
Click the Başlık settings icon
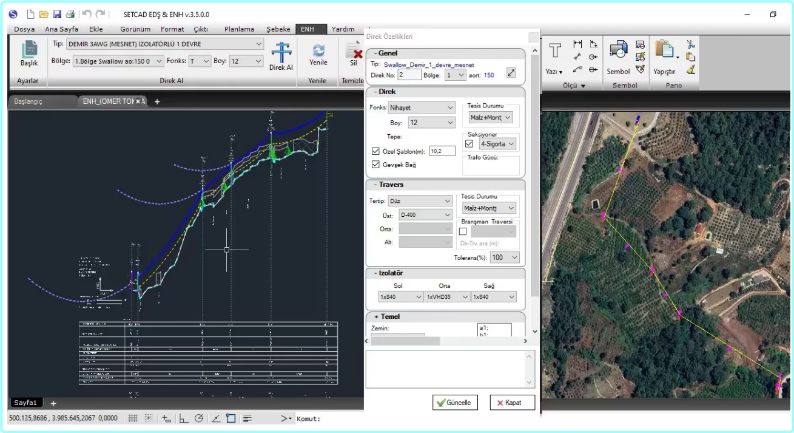click(29, 49)
